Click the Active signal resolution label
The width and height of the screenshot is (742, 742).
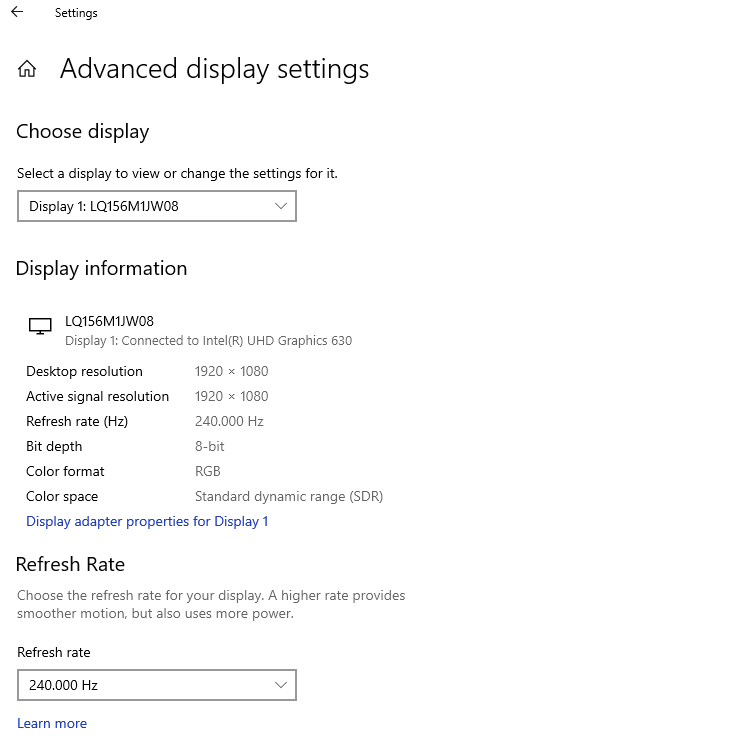[97, 396]
